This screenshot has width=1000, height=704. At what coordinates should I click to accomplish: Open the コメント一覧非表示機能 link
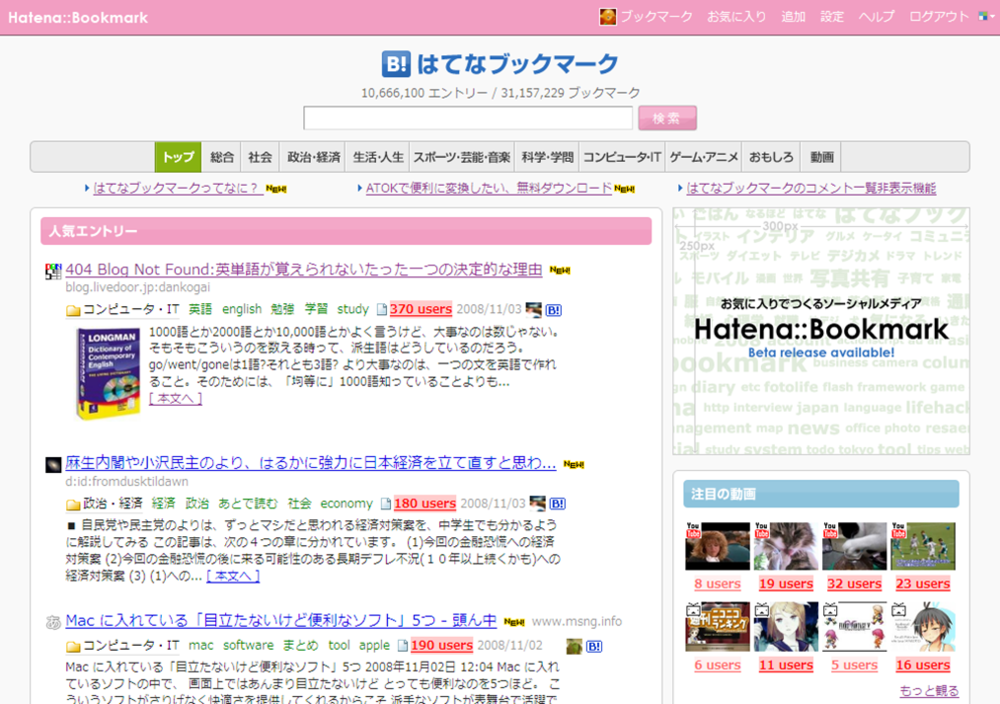point(811,188)
